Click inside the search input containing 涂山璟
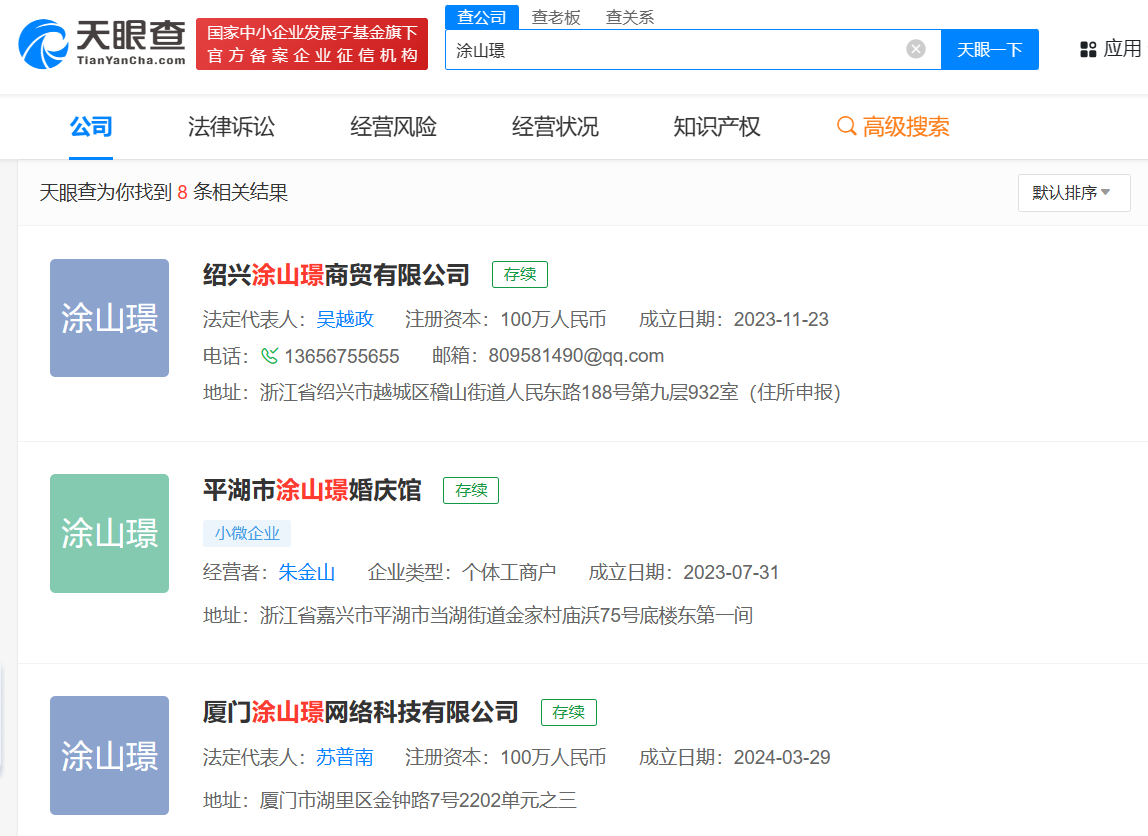Viewport: 1148px width, 836px height. (x=650, y=48)
